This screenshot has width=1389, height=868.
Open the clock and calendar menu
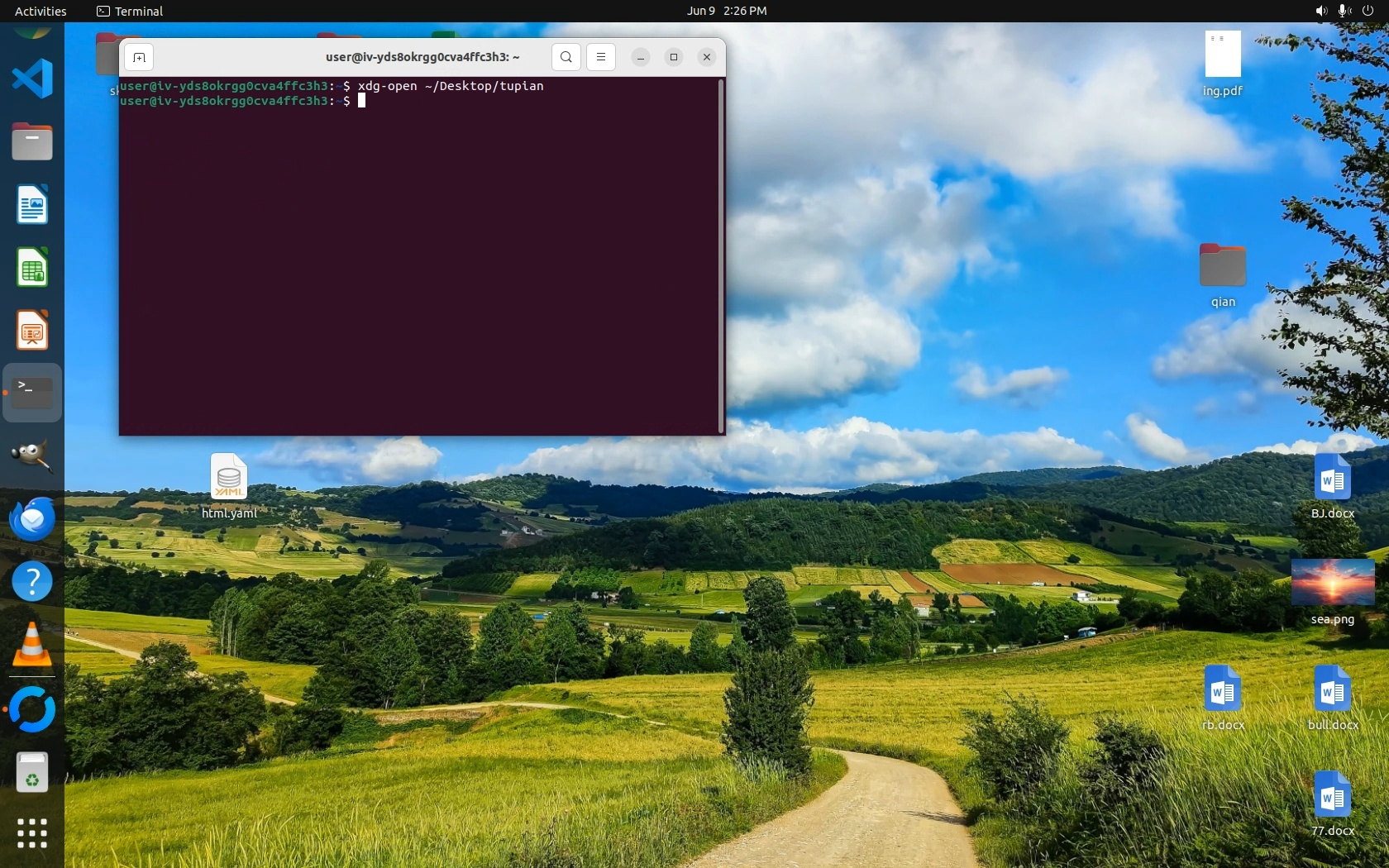click(x=726, y=11)
